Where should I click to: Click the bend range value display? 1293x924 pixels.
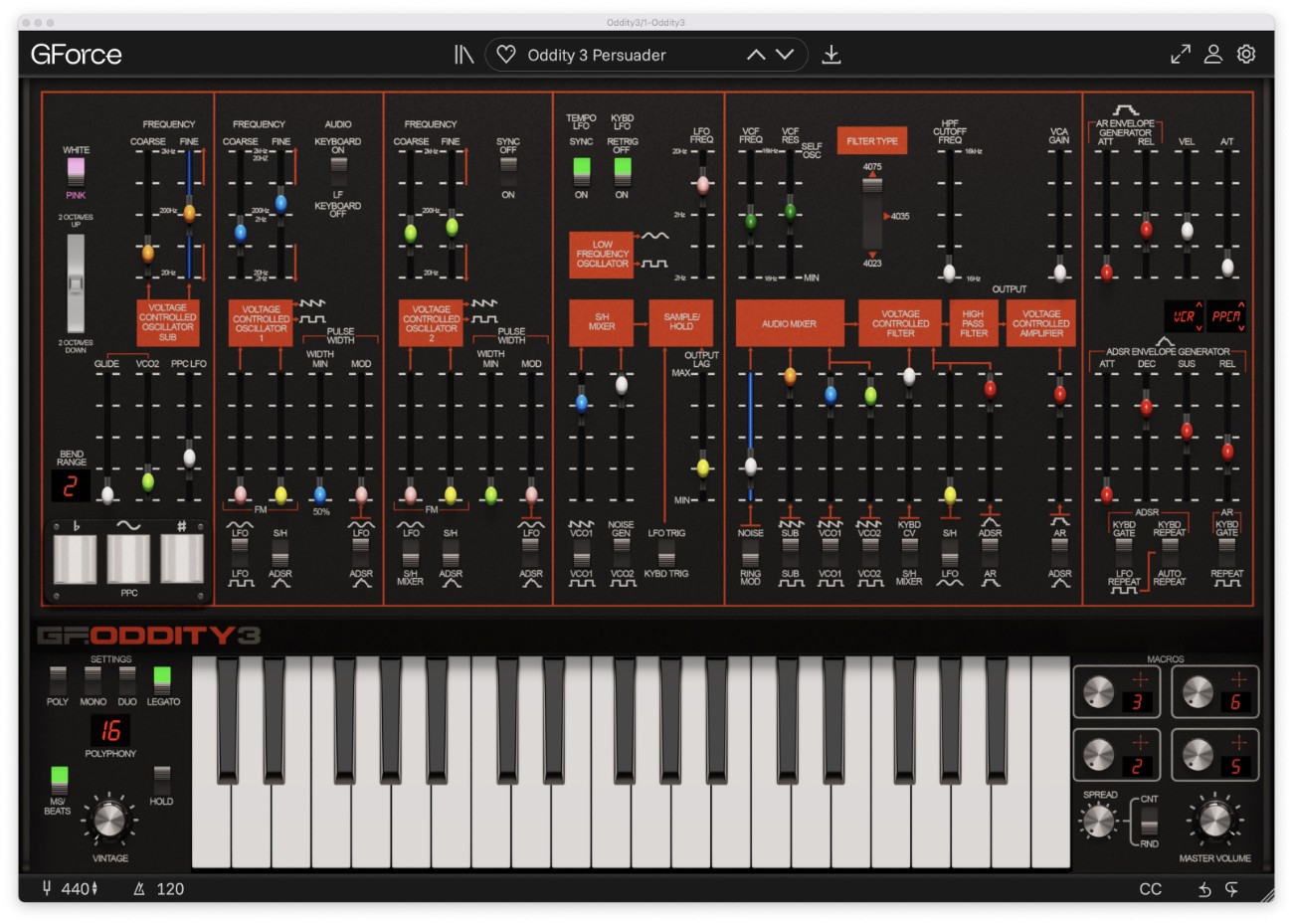[x=71, y=485]
